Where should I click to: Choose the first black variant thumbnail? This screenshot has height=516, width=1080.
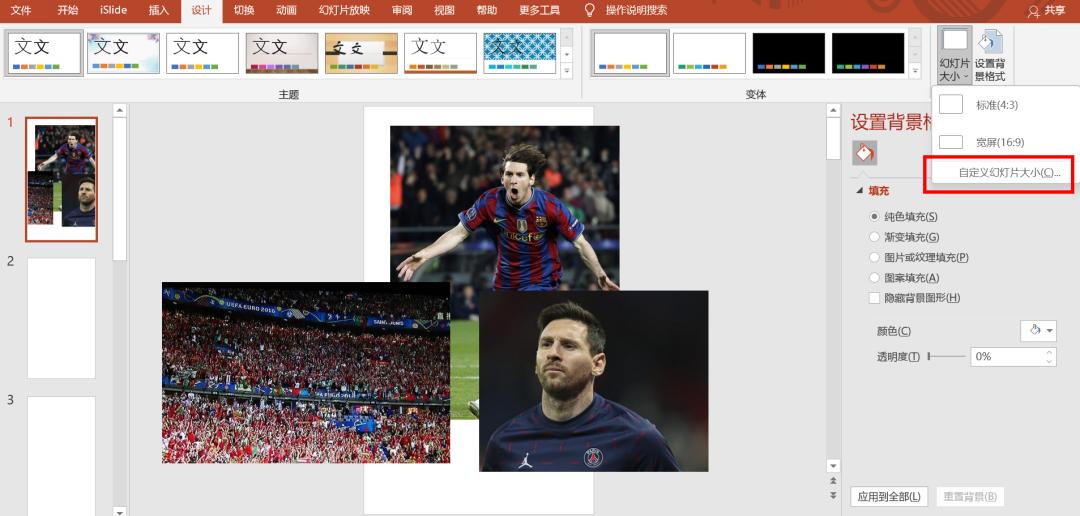pyautogui.click(x=788, y=53)
